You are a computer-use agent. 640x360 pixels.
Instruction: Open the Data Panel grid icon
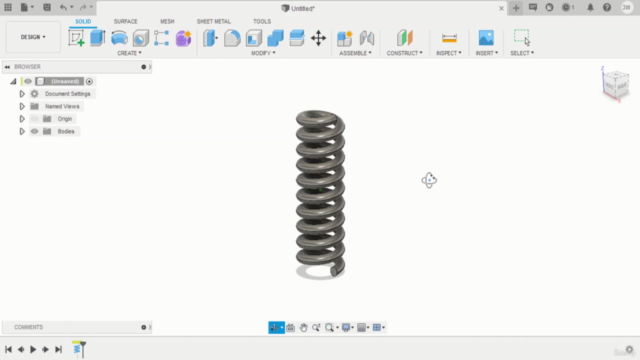[x=8, y=7]
